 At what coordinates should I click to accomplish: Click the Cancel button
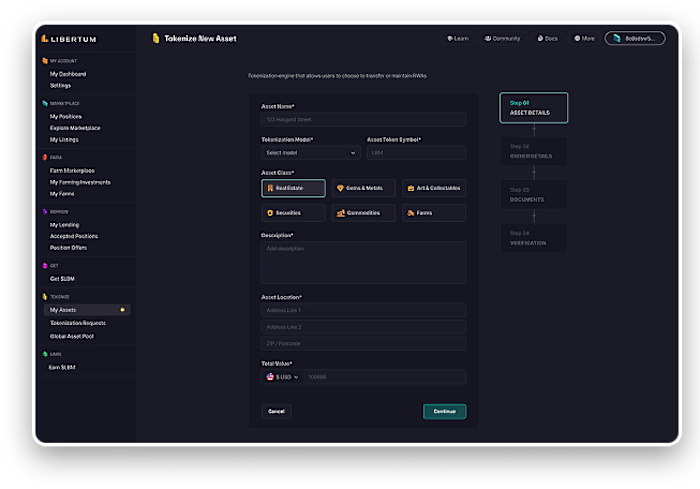pos(276,411)
